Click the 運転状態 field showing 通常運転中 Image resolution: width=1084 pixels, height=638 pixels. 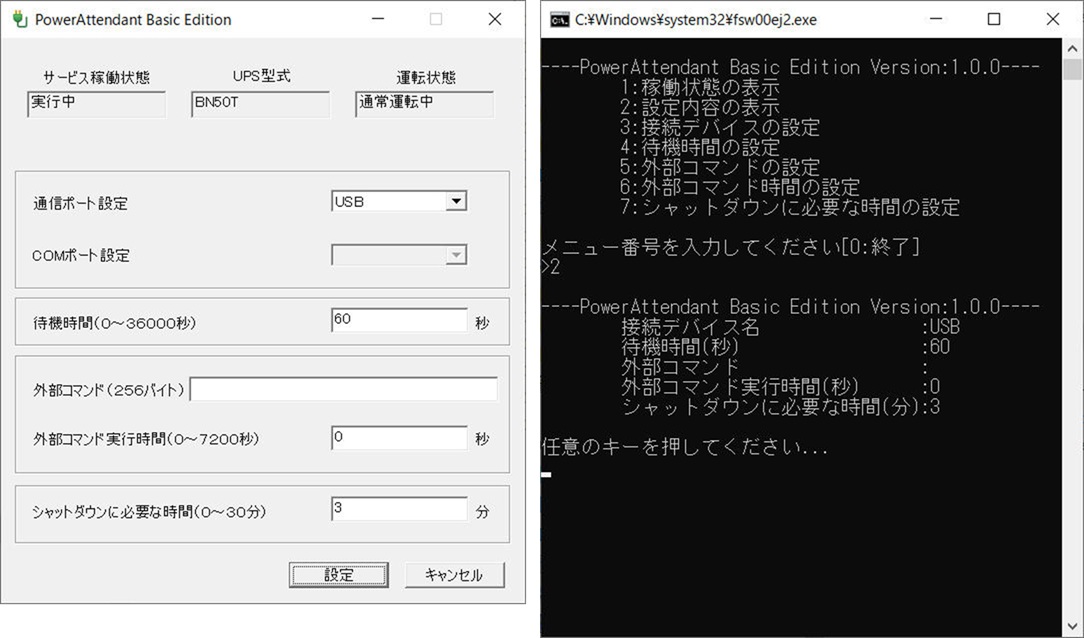pos(424,104)
